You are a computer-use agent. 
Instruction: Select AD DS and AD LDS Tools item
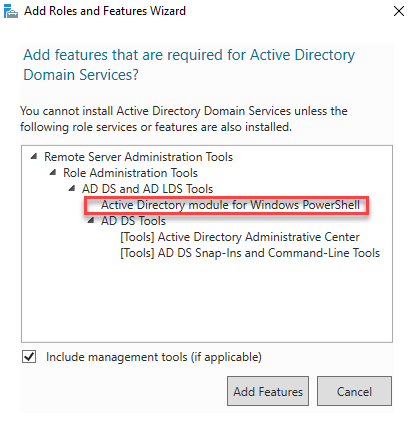click(147, 189)
